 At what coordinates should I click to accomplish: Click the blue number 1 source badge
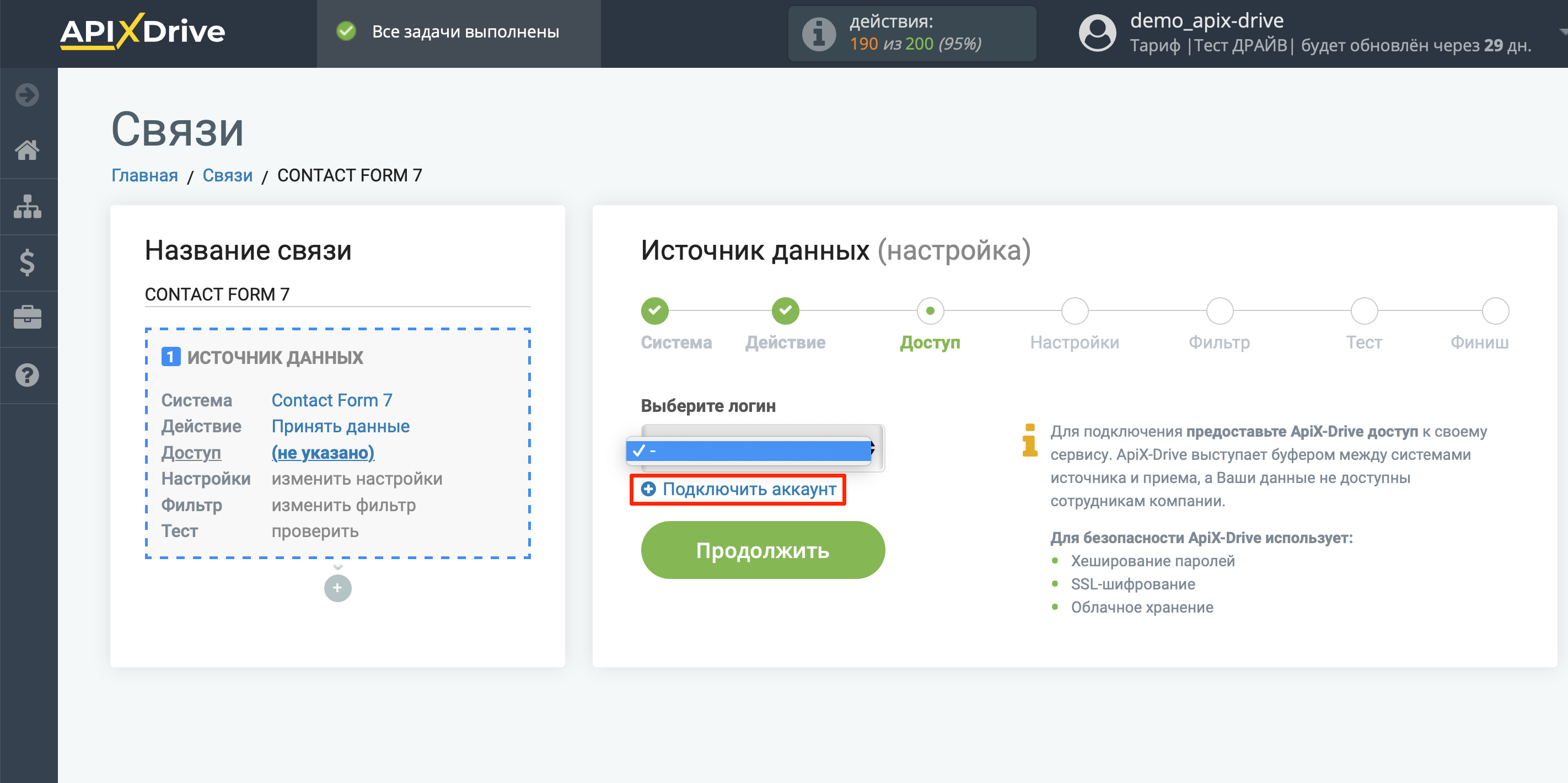(170, 357)
